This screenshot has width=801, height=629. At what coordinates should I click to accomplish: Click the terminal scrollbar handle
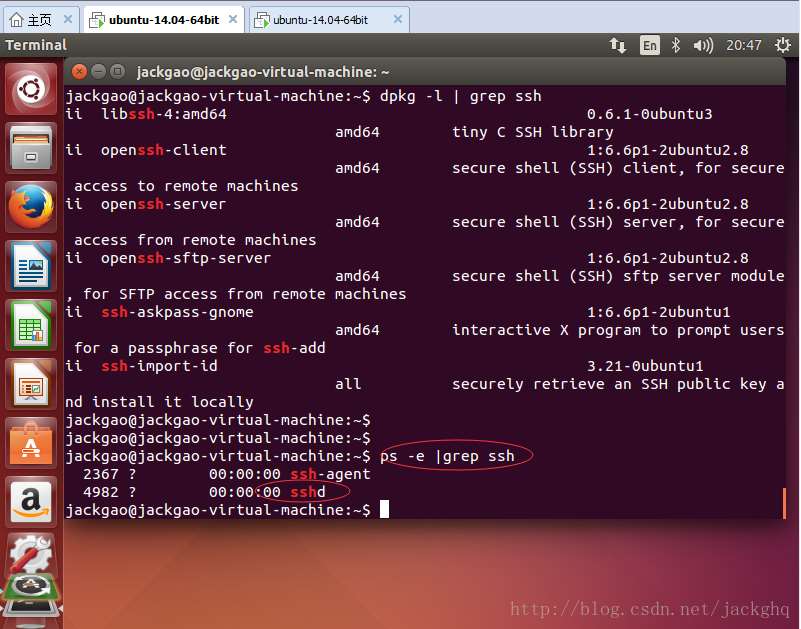pos(784,503)
